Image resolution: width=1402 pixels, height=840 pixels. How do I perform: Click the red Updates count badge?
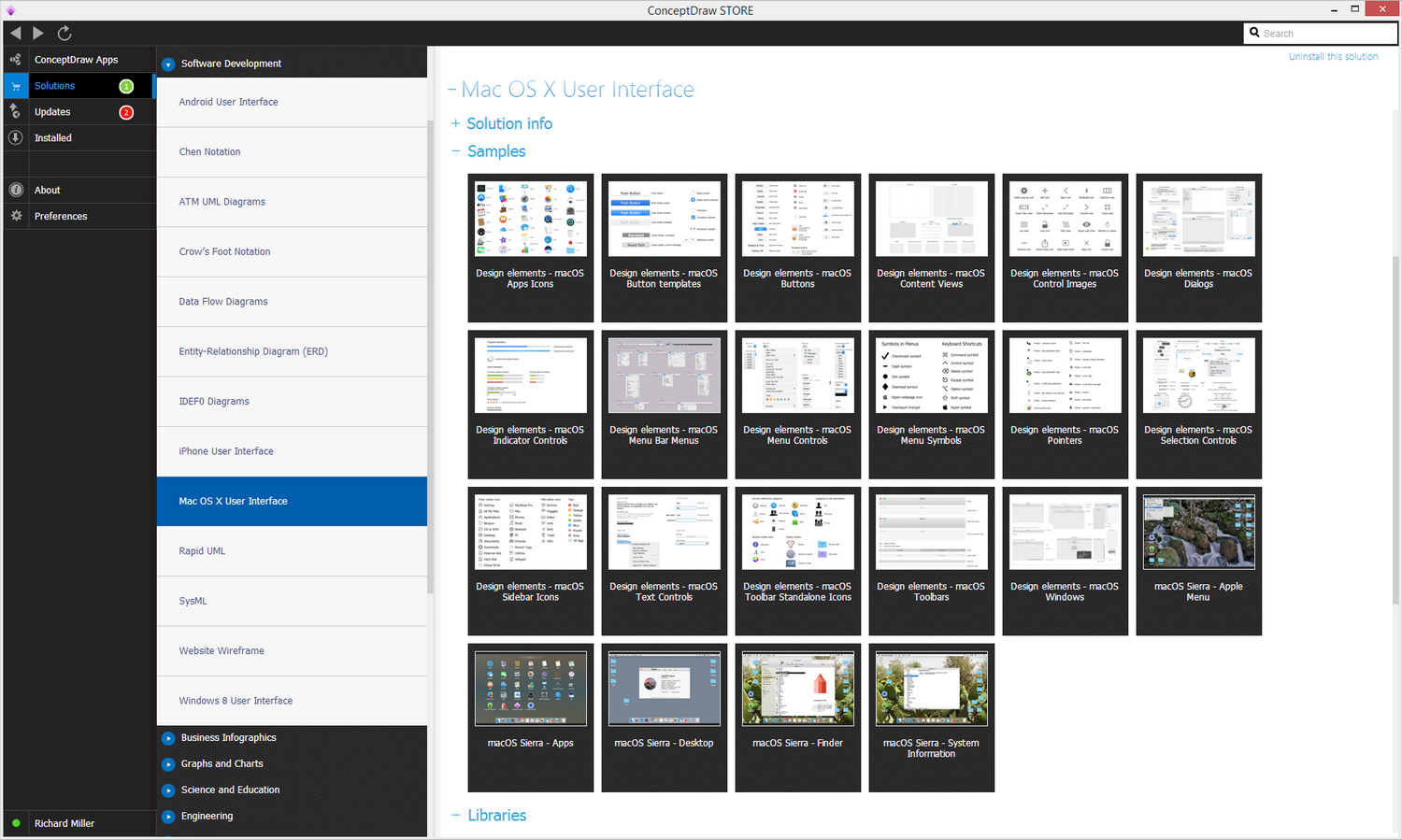click(x=126, y=112)
